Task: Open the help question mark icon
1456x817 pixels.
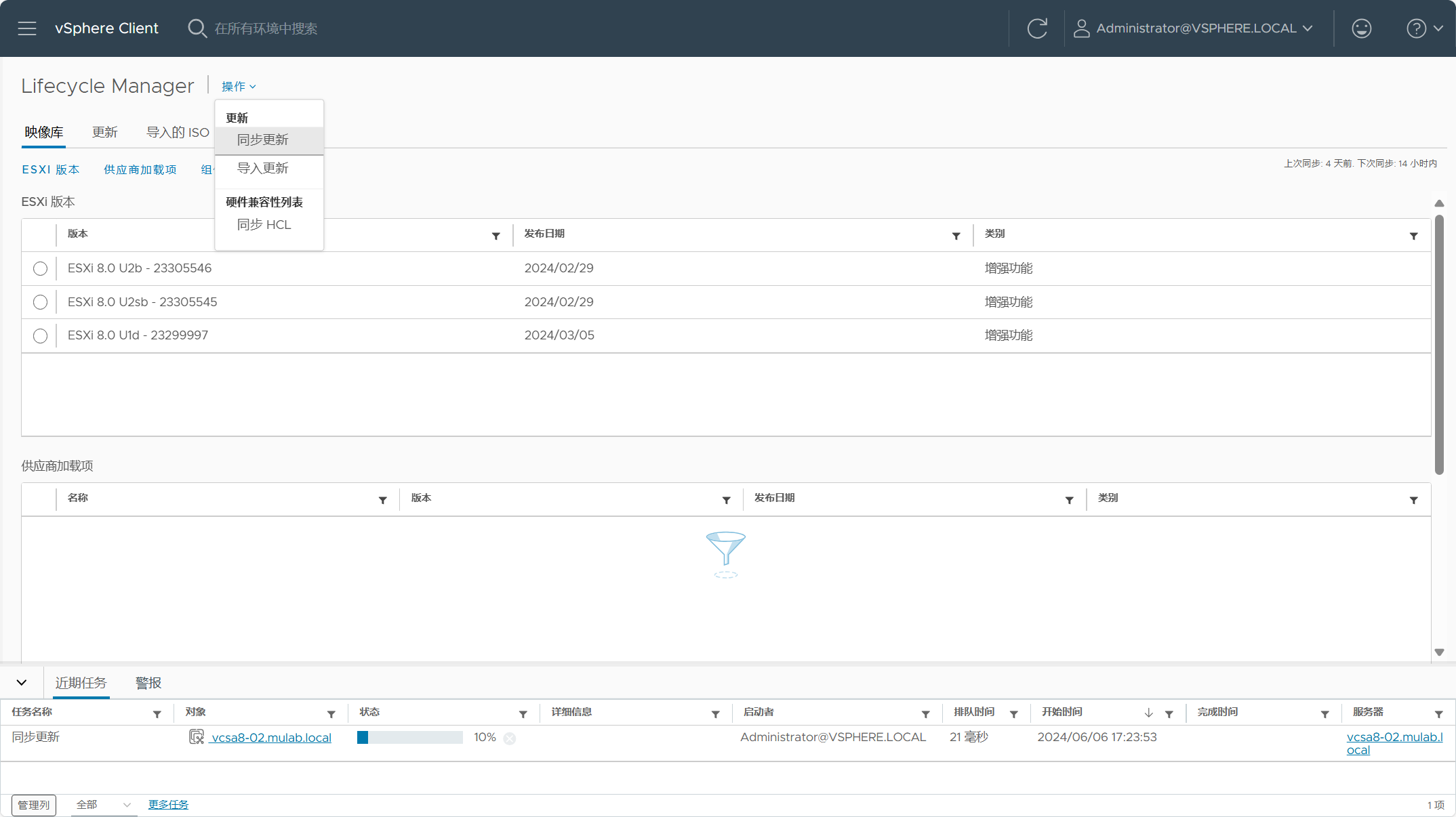Action: [x=1416, y=28]
